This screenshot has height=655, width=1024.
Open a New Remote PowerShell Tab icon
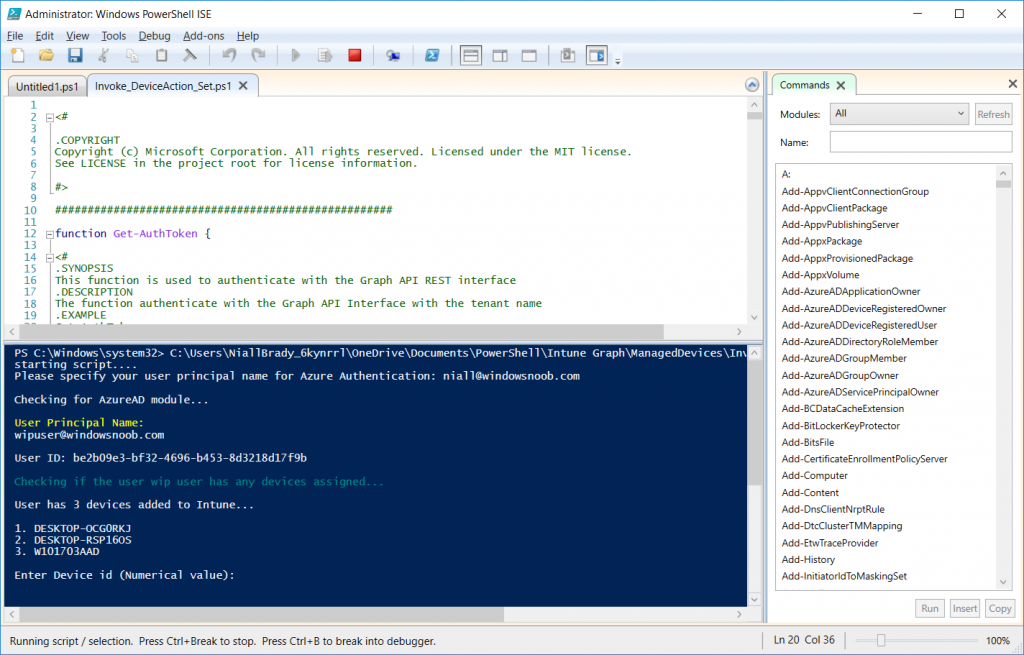tap(392, 56)
